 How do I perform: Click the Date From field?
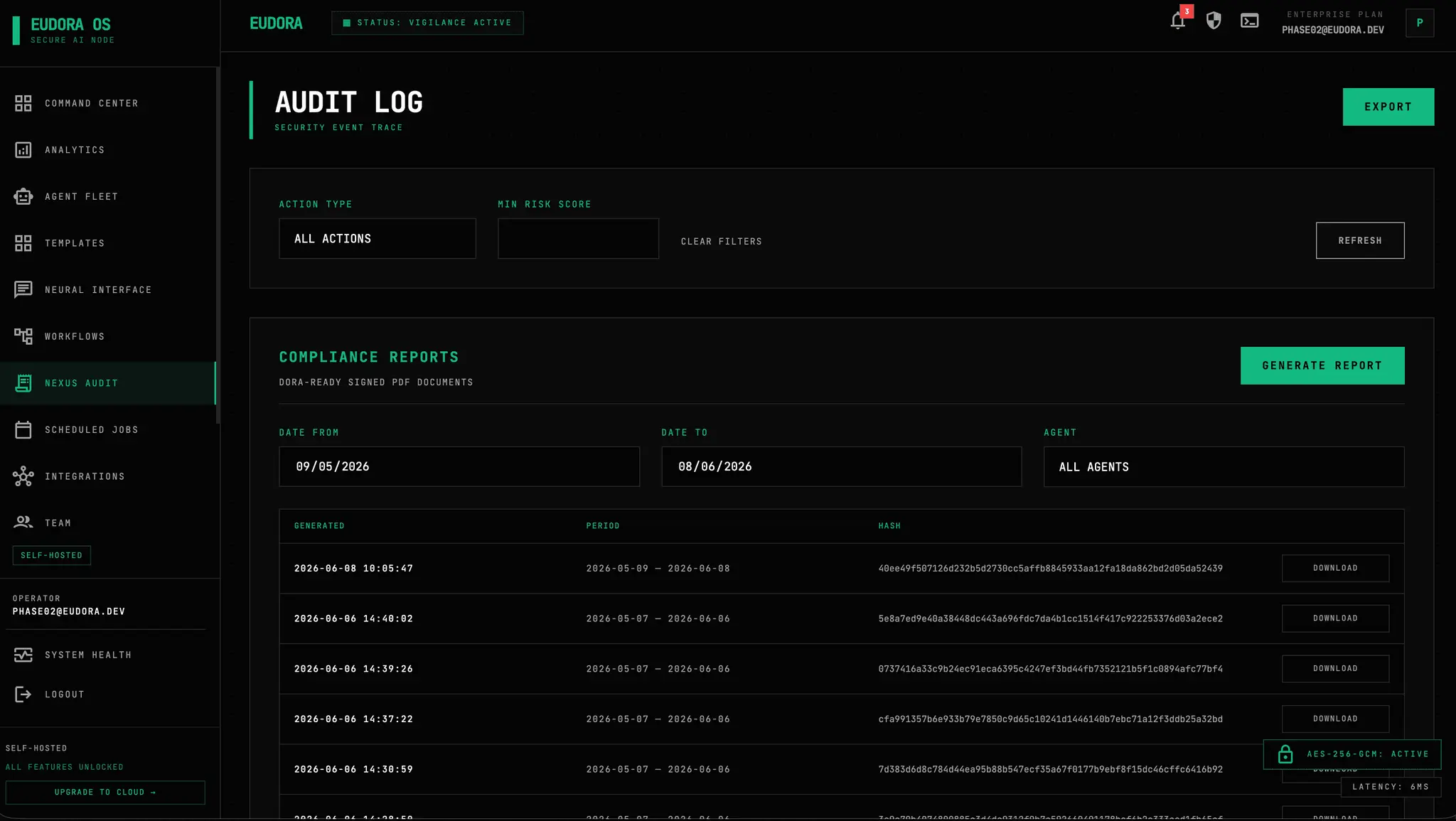coord(459,467)
